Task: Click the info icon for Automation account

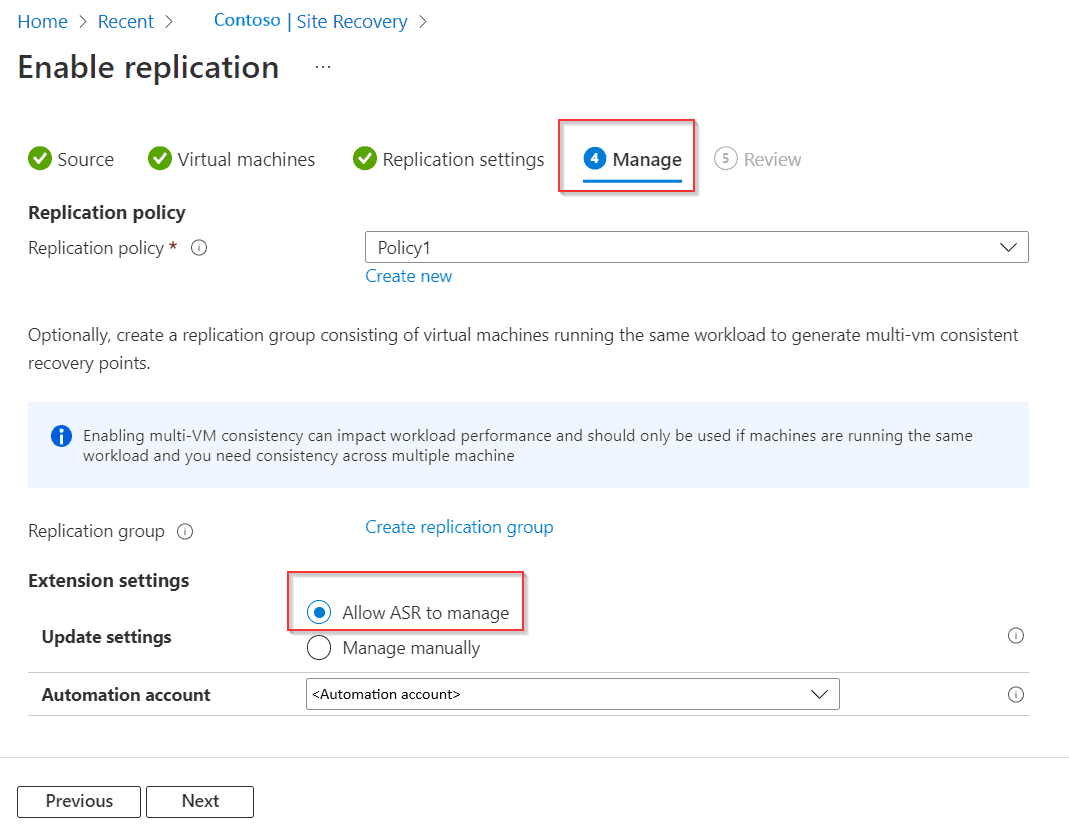Action: pos(1016,694)
